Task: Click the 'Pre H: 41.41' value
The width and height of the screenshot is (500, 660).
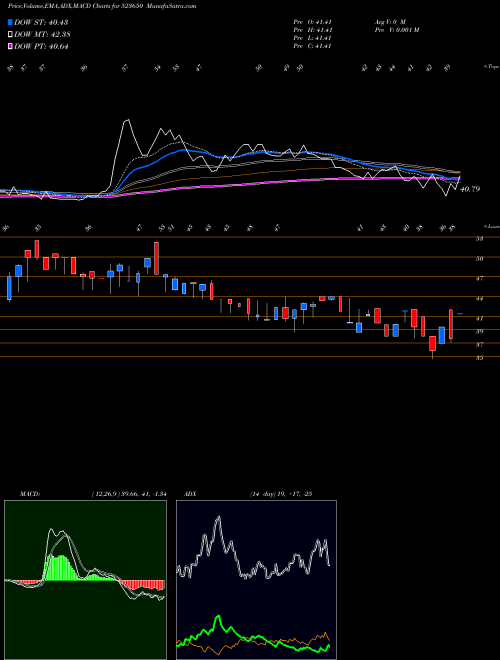Action: 314,30
